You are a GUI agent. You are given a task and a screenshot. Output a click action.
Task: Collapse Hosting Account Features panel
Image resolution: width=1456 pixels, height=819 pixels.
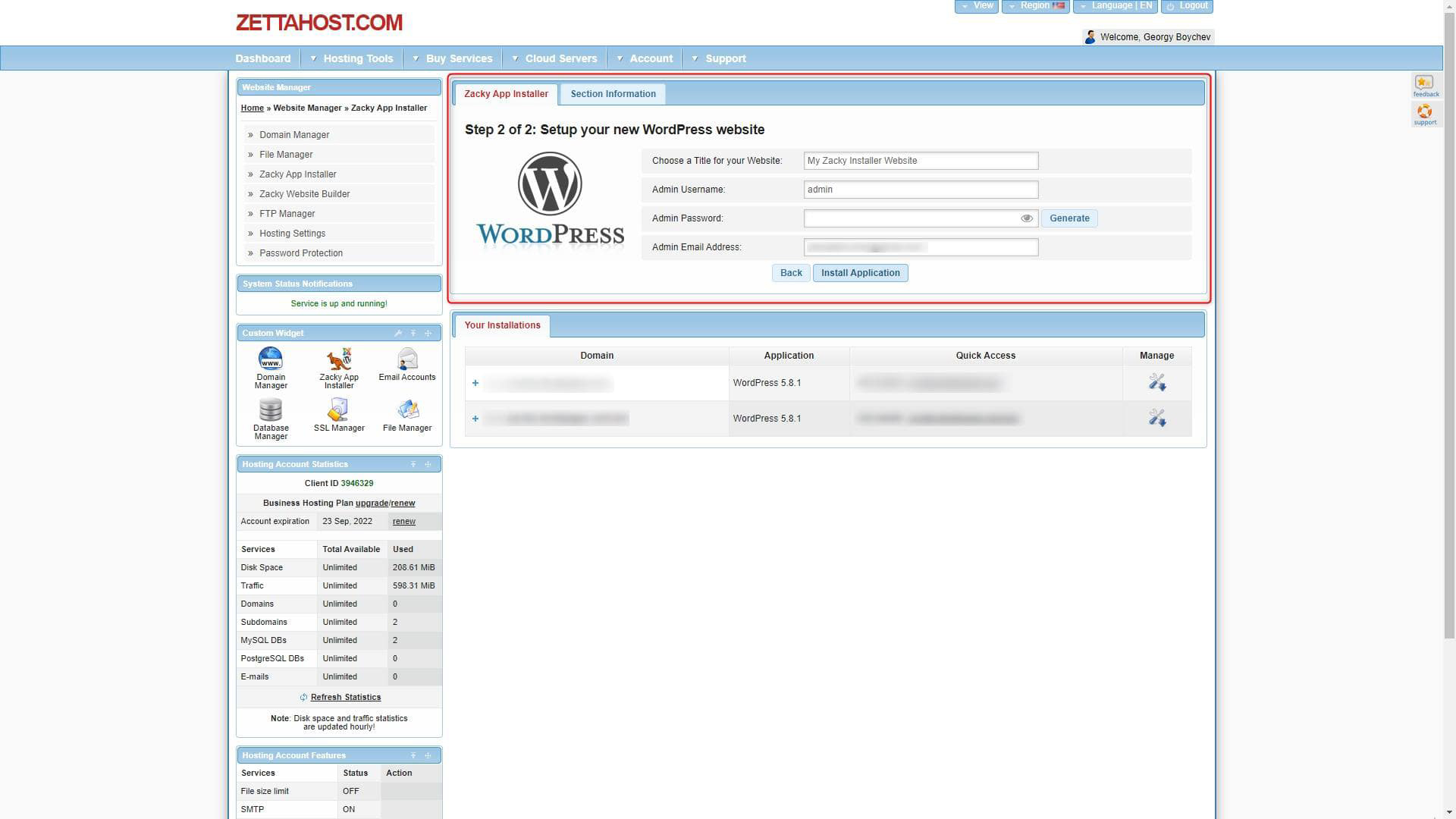point(413,755)
